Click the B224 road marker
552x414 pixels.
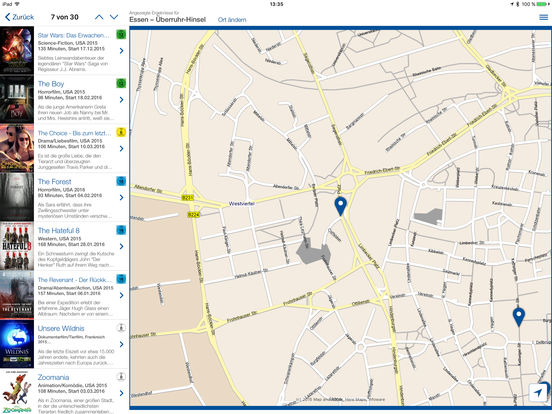(194, 214)
